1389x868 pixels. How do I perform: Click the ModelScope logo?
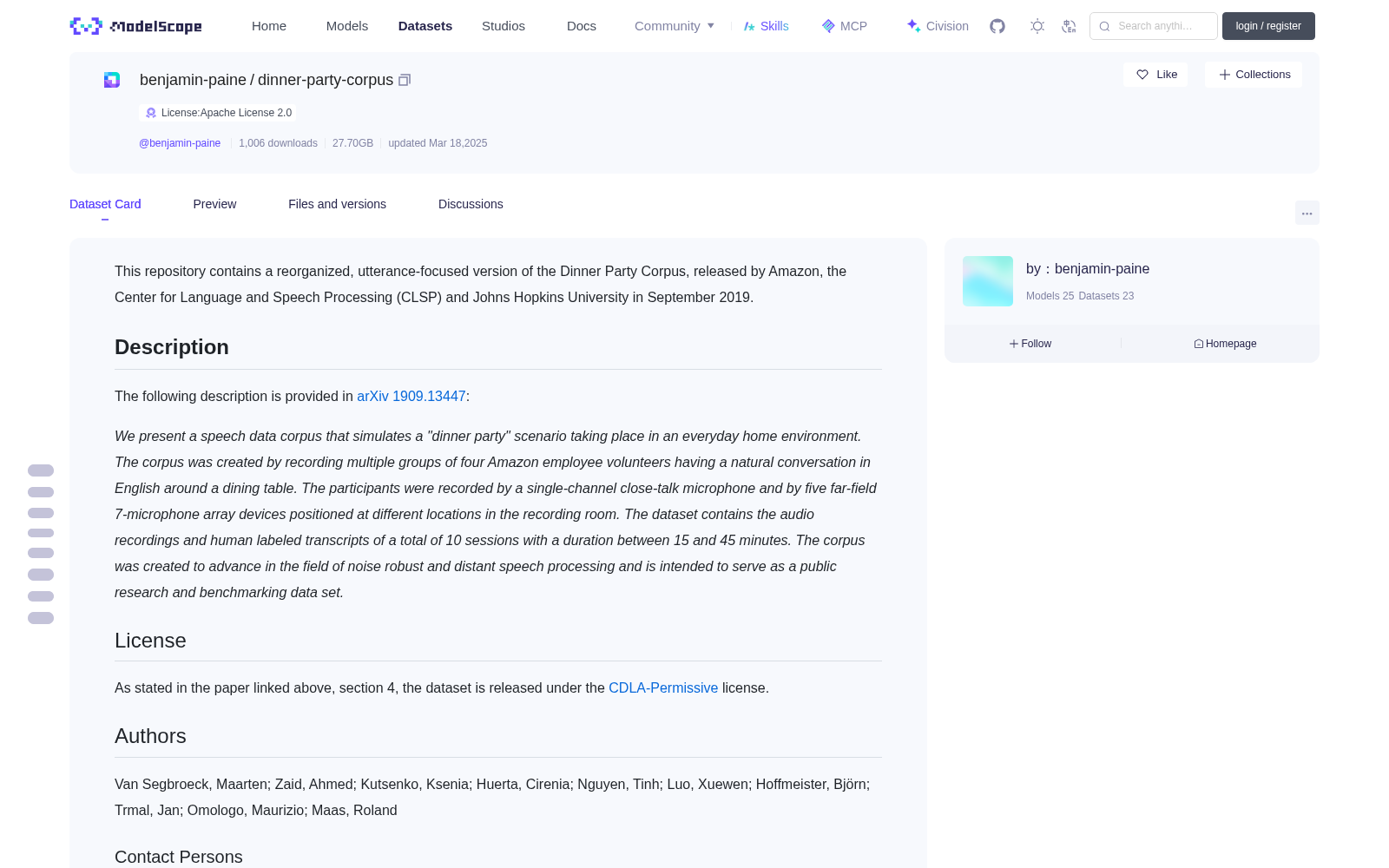pos(135,26)
